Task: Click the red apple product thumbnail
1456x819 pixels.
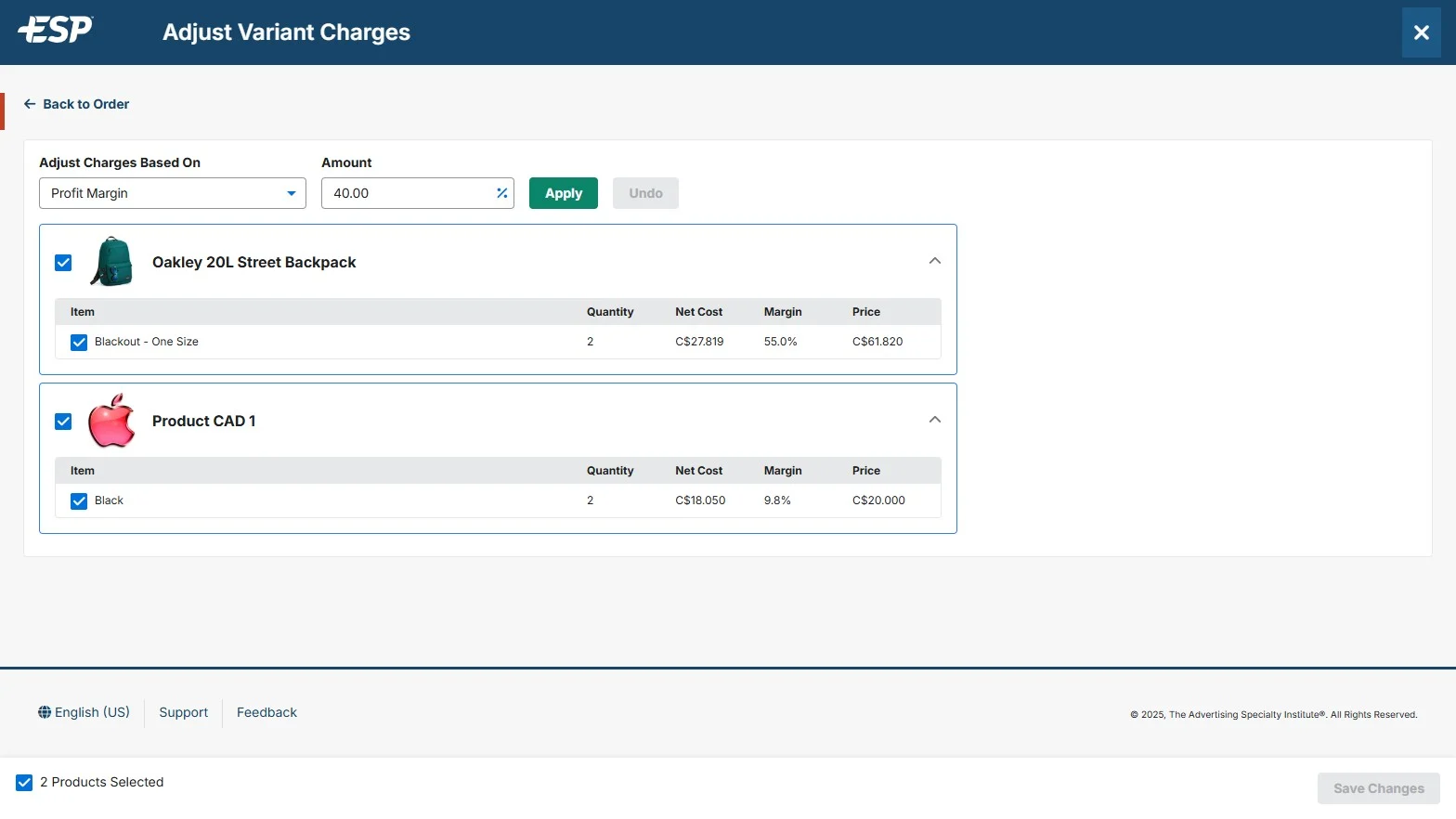Action: coord(111,421)
